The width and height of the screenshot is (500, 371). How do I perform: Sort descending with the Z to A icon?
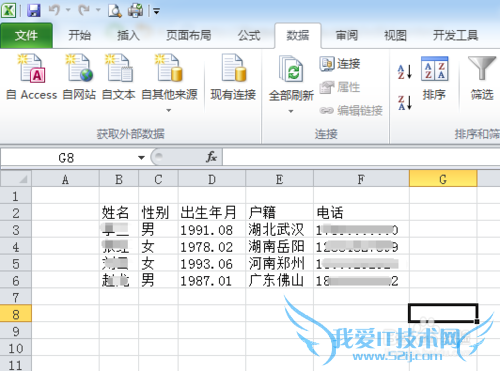[x=405, y=102]
